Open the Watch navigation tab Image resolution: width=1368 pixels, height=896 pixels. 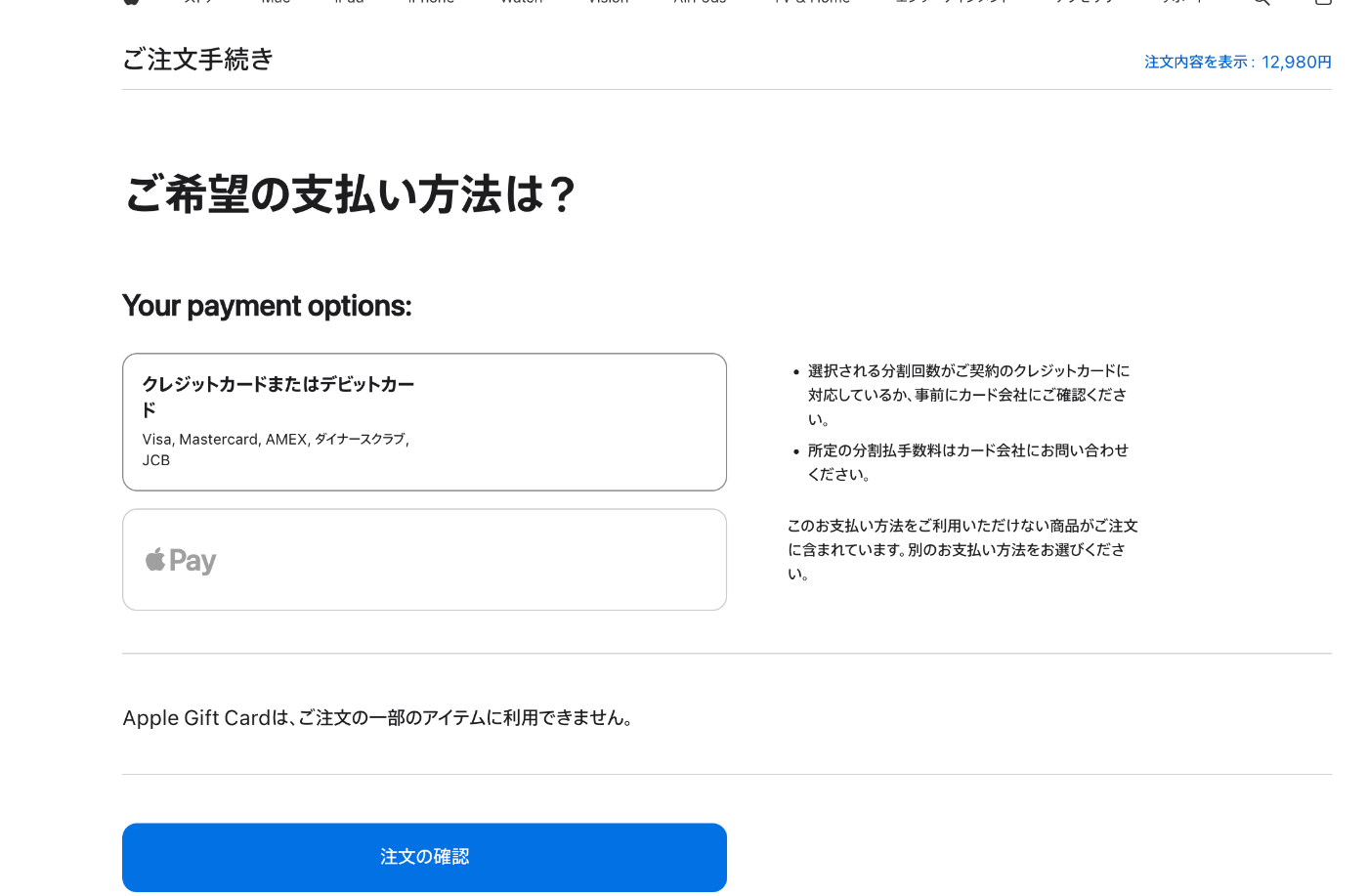(520, 2)
